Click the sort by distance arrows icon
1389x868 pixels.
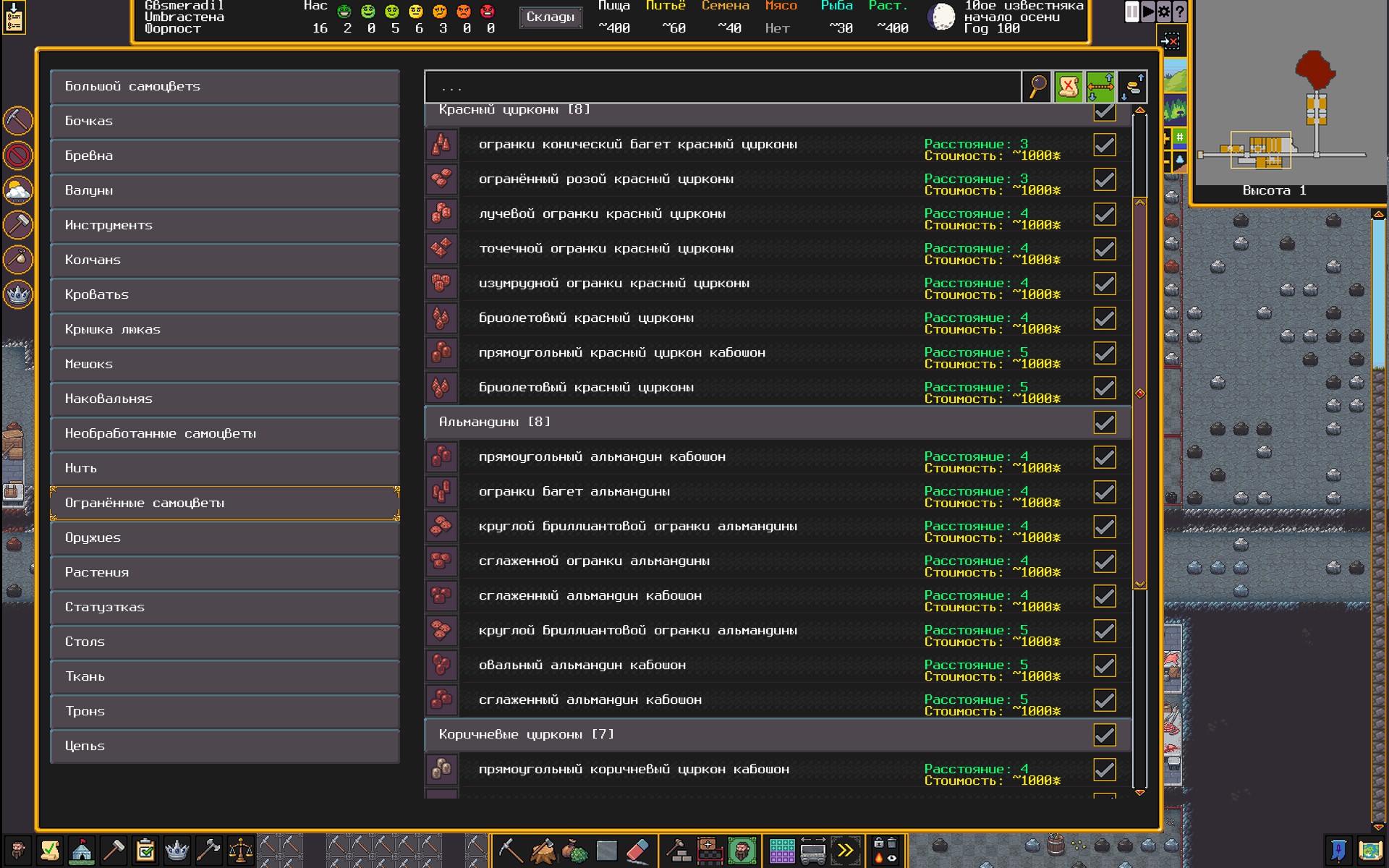point(1100,87)
